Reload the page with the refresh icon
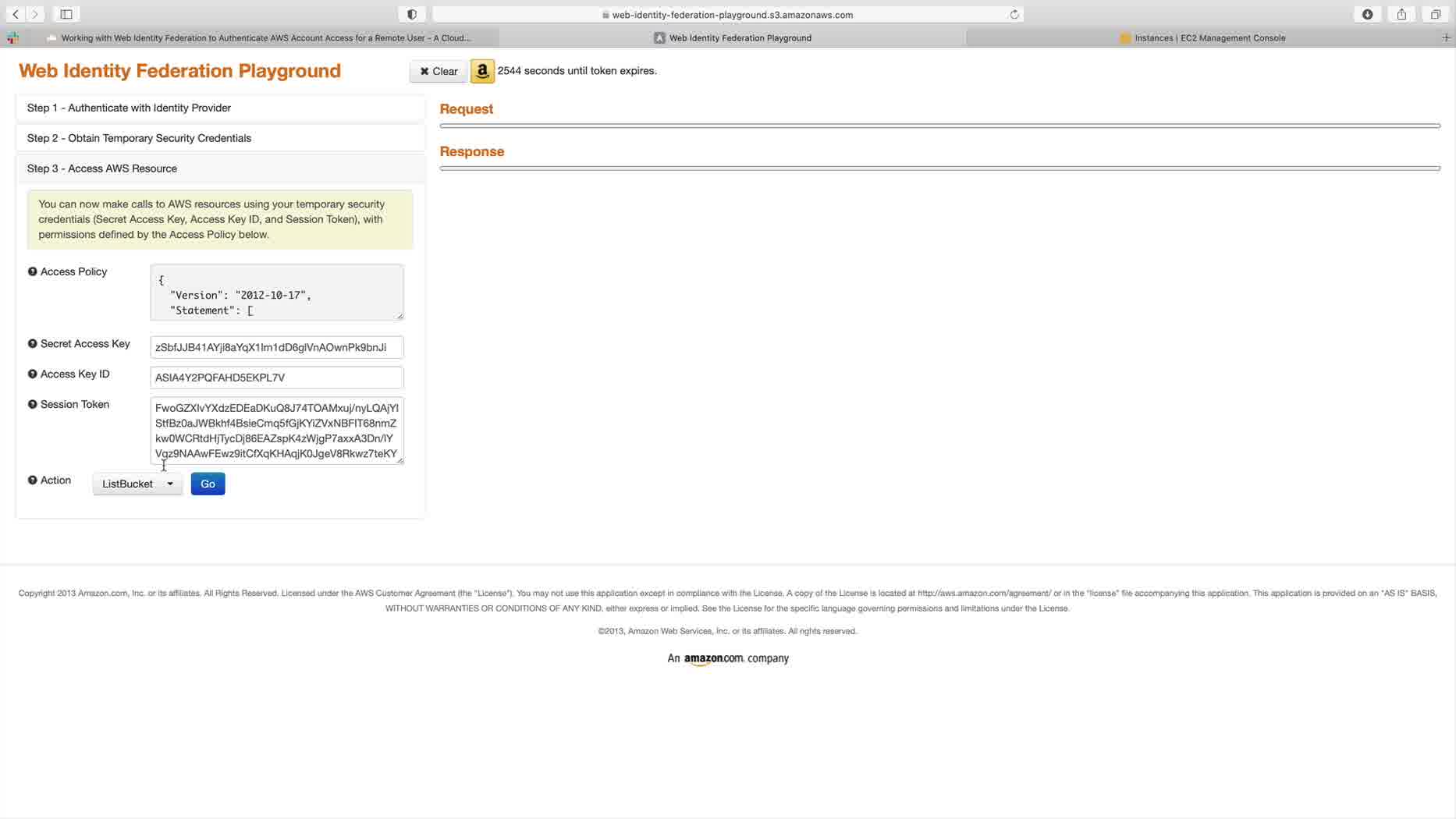This screenshot has height=819, width=1456. coord(1014,14)
